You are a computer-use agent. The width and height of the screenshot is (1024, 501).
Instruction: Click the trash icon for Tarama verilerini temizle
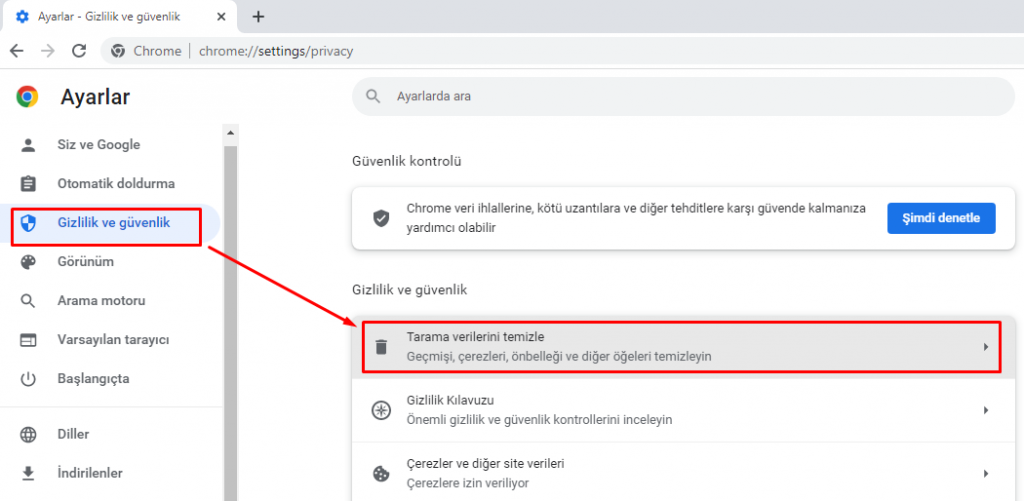tap(381, 347)
